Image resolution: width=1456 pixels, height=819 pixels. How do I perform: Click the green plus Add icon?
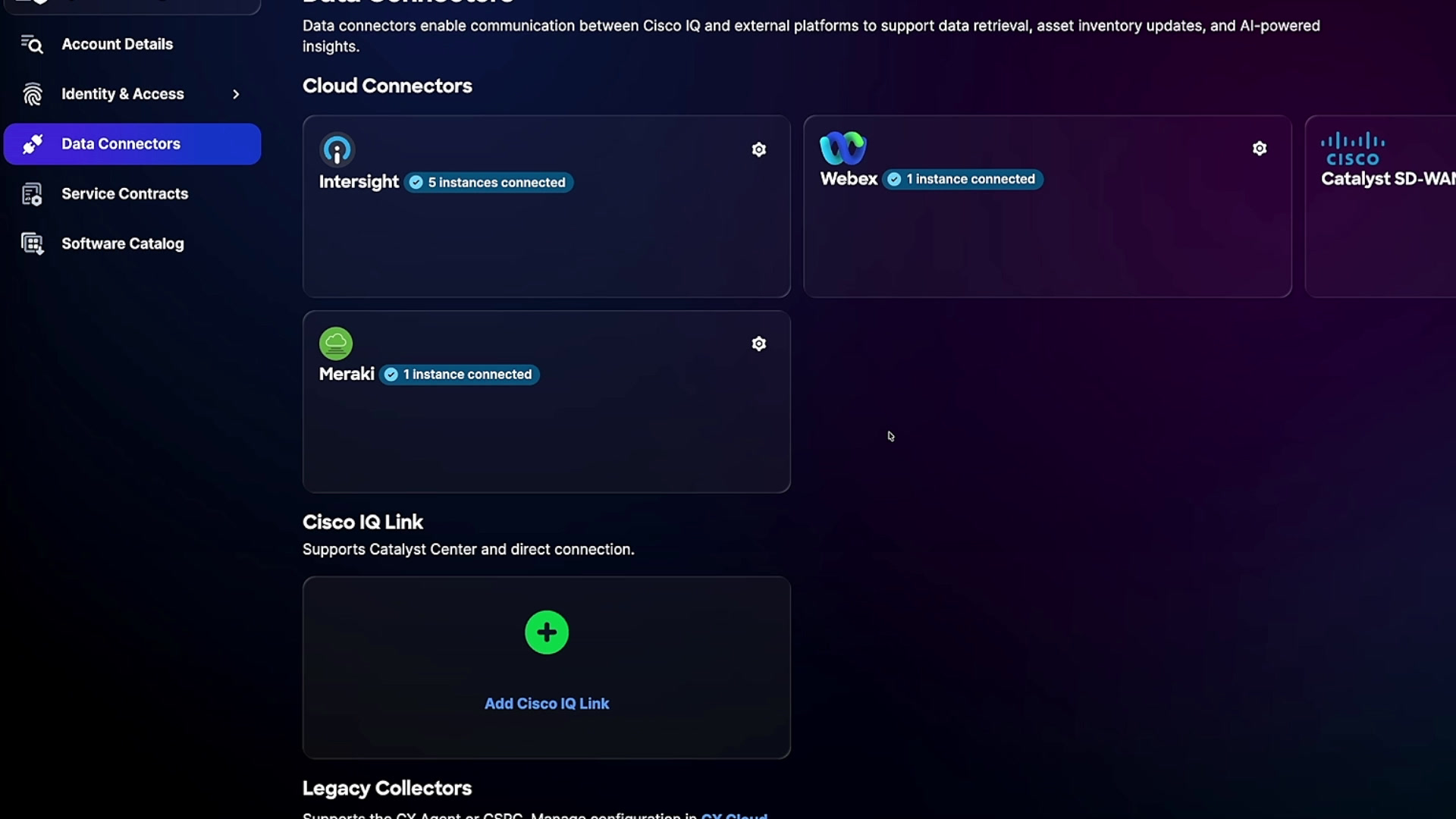[547, 632]
